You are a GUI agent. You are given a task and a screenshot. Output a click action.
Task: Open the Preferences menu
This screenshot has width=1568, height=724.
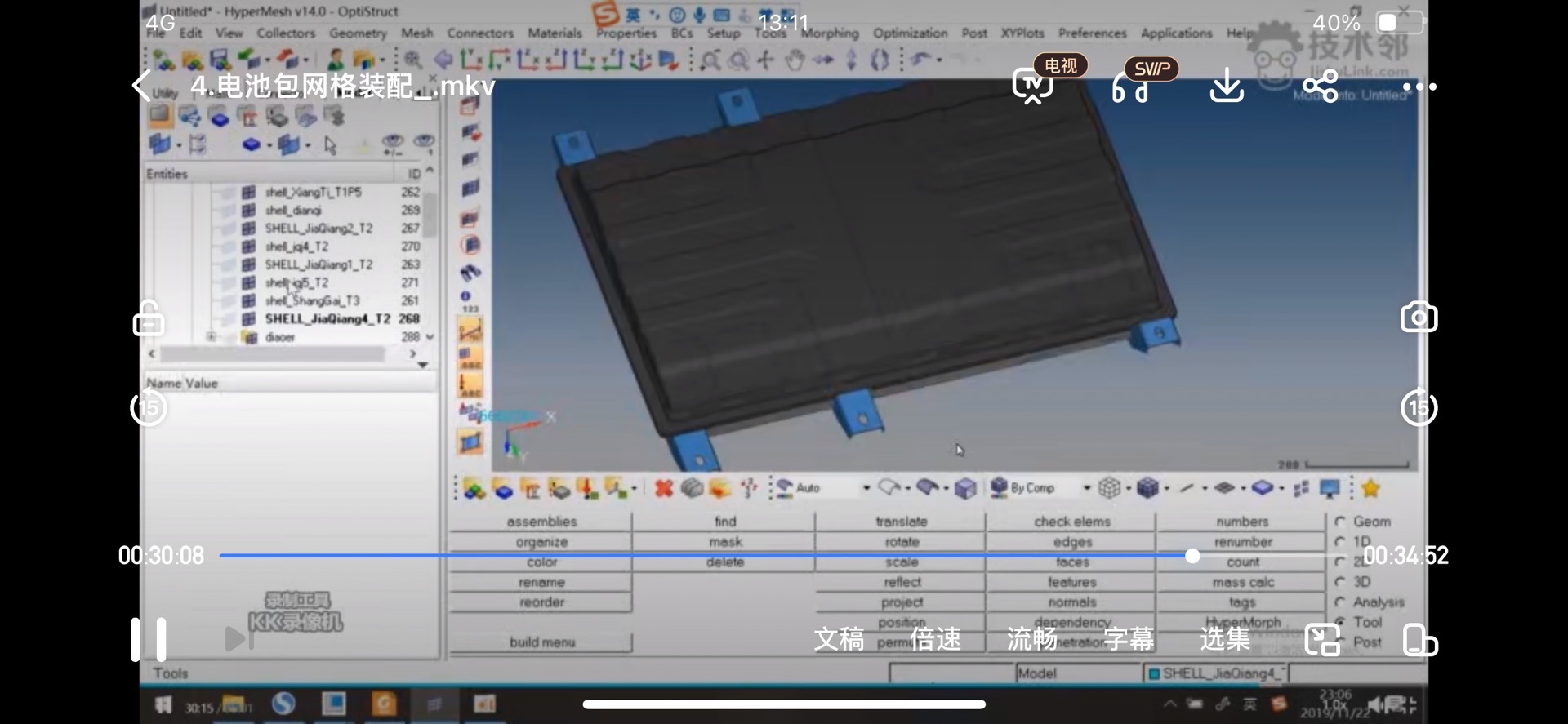[x=1092, y=33]
